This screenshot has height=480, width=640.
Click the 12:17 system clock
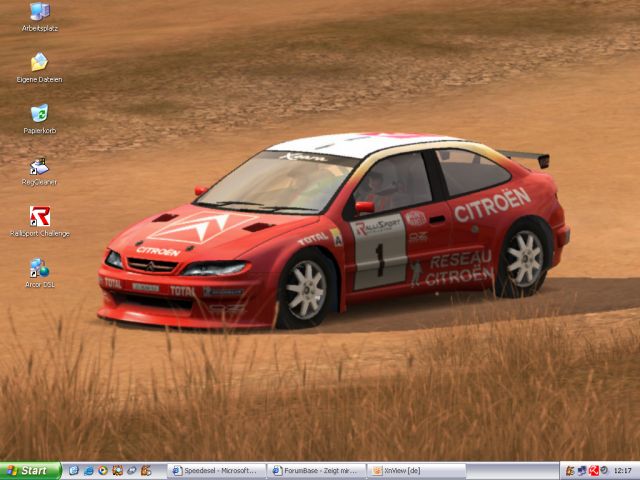(x=622, y=471)
